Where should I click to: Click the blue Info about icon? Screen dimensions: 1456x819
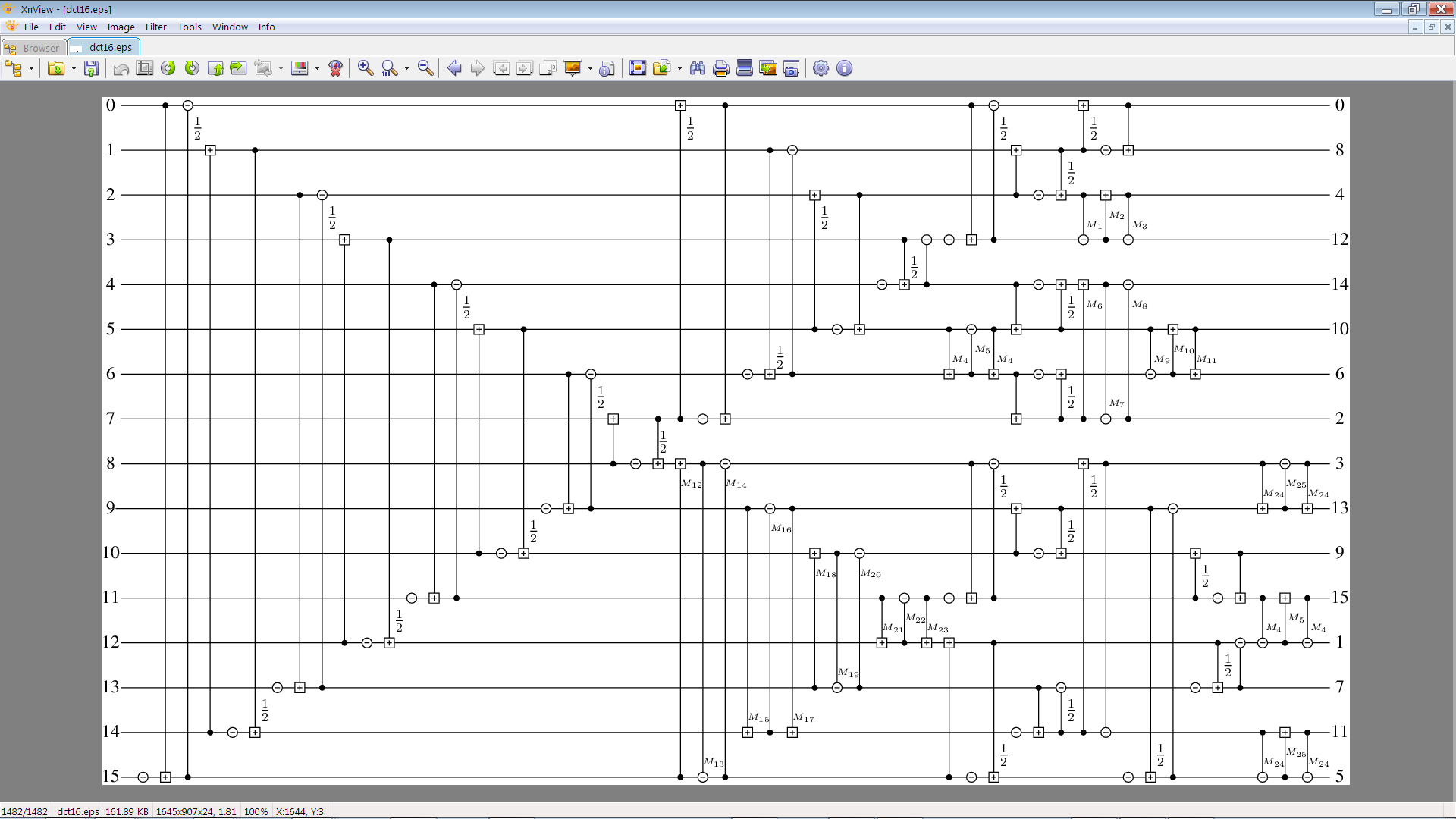(844, 69)
